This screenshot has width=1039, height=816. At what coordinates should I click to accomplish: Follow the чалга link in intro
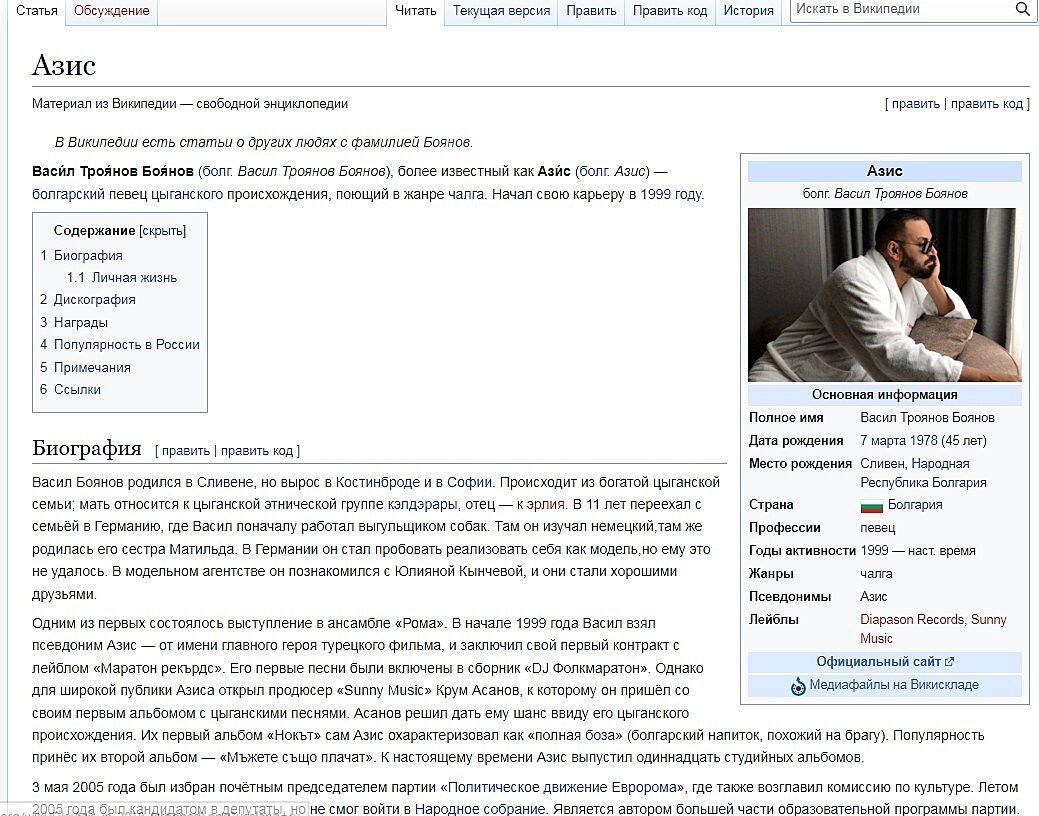[x=466, y=194]
